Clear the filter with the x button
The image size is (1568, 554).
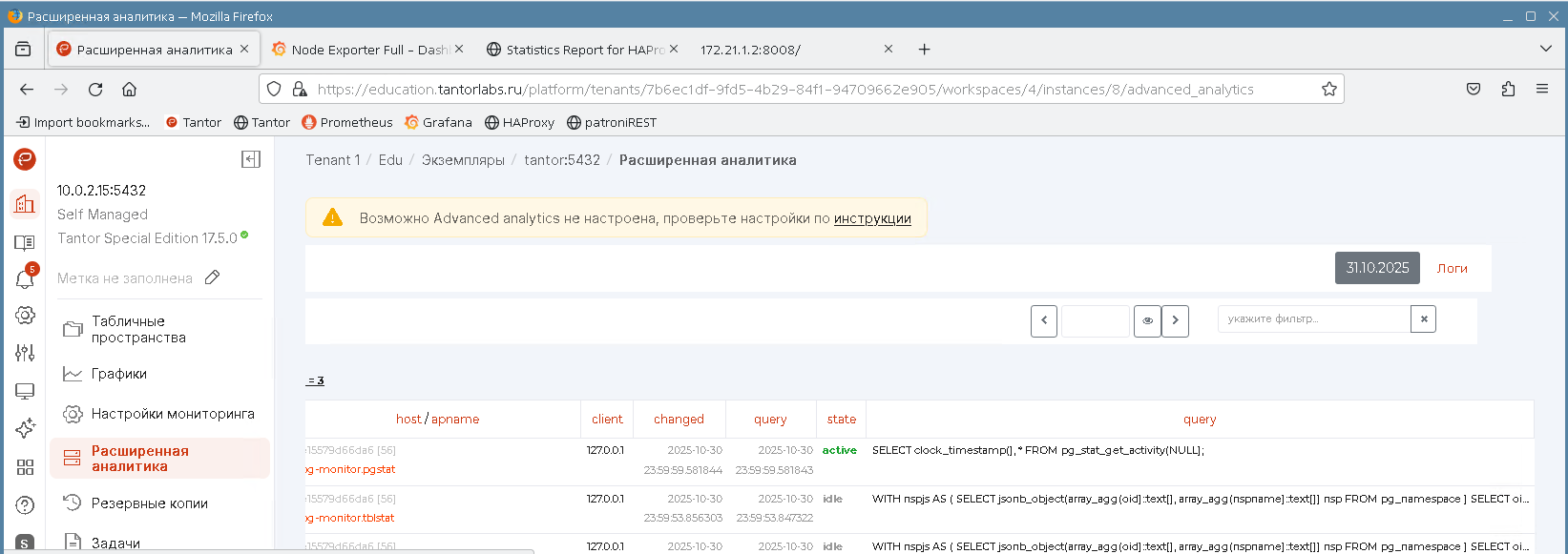tap(1423, 319)
